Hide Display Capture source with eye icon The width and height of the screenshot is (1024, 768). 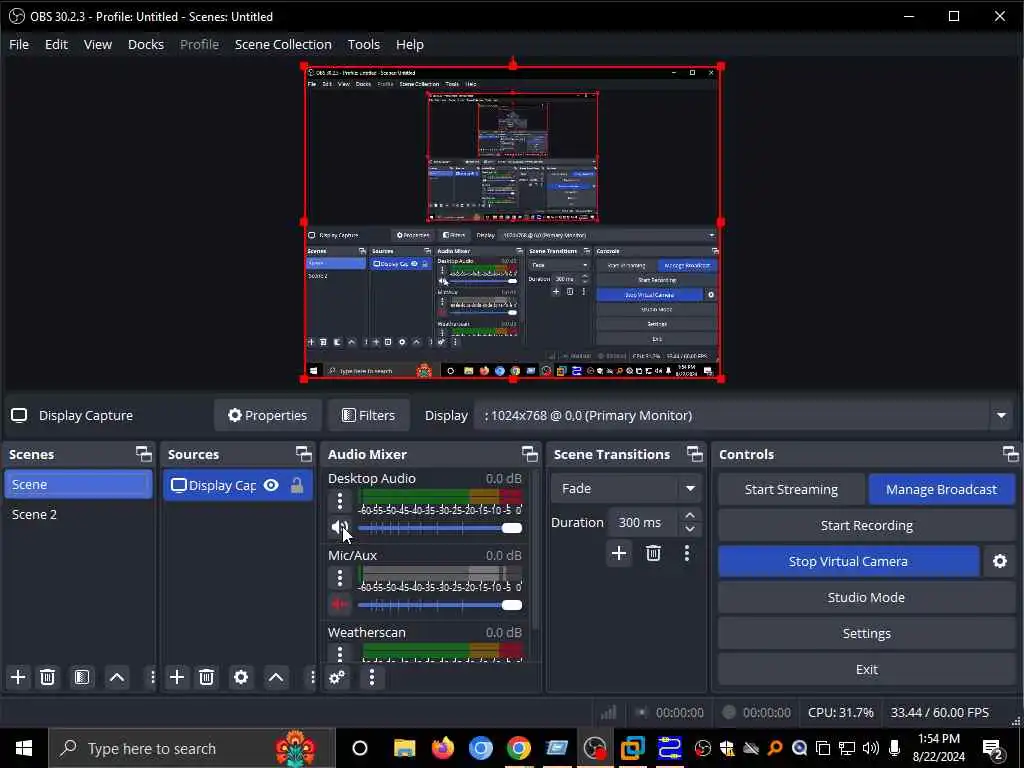coord(271,485)
